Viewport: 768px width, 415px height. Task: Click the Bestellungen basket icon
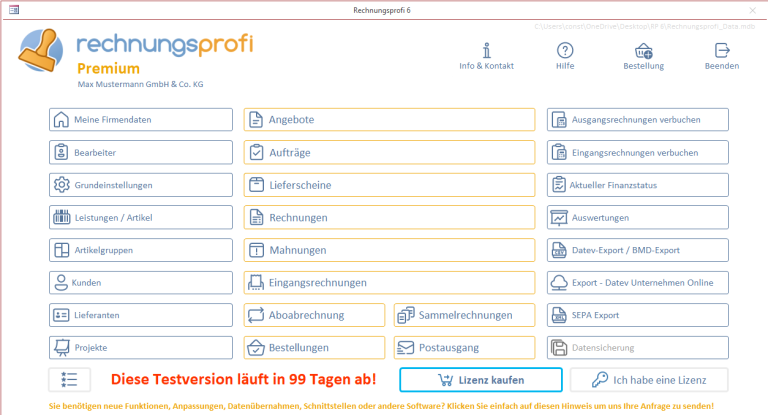[256, 347]
